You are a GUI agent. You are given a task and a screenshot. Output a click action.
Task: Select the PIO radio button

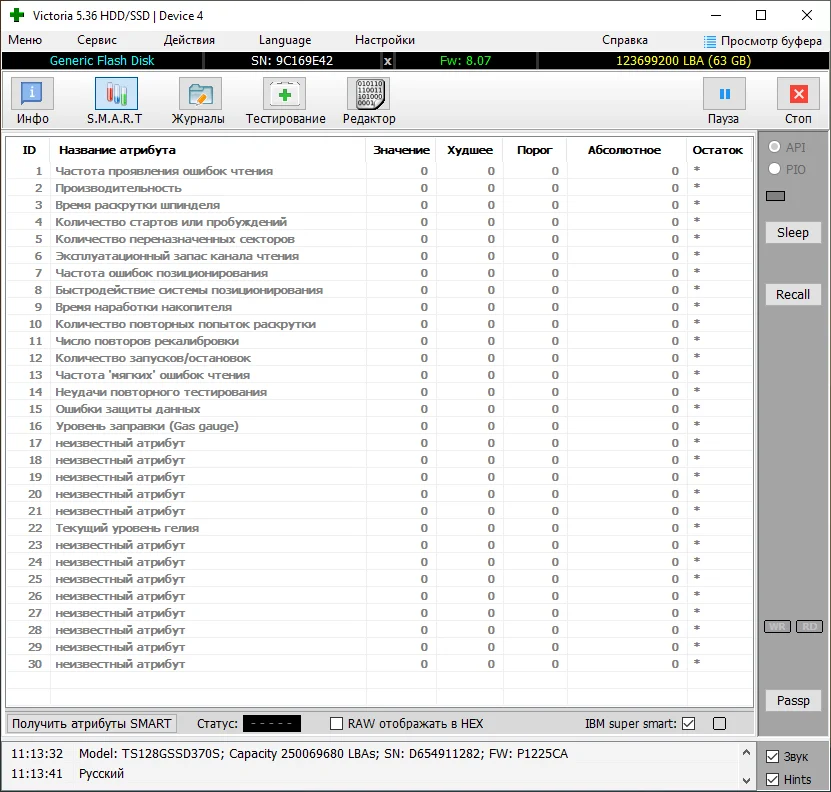774,169
